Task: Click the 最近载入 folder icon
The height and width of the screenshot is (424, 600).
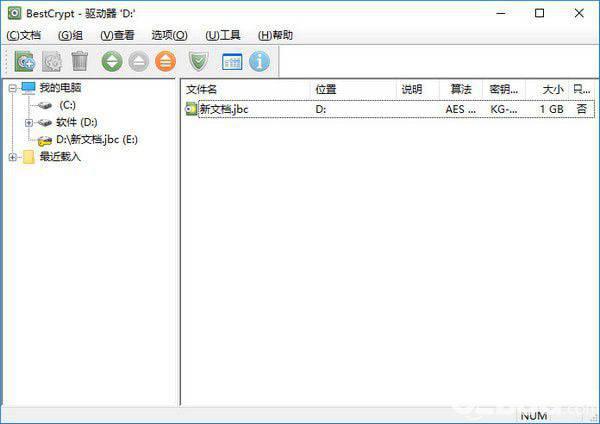Action: [x=28, y=157]
